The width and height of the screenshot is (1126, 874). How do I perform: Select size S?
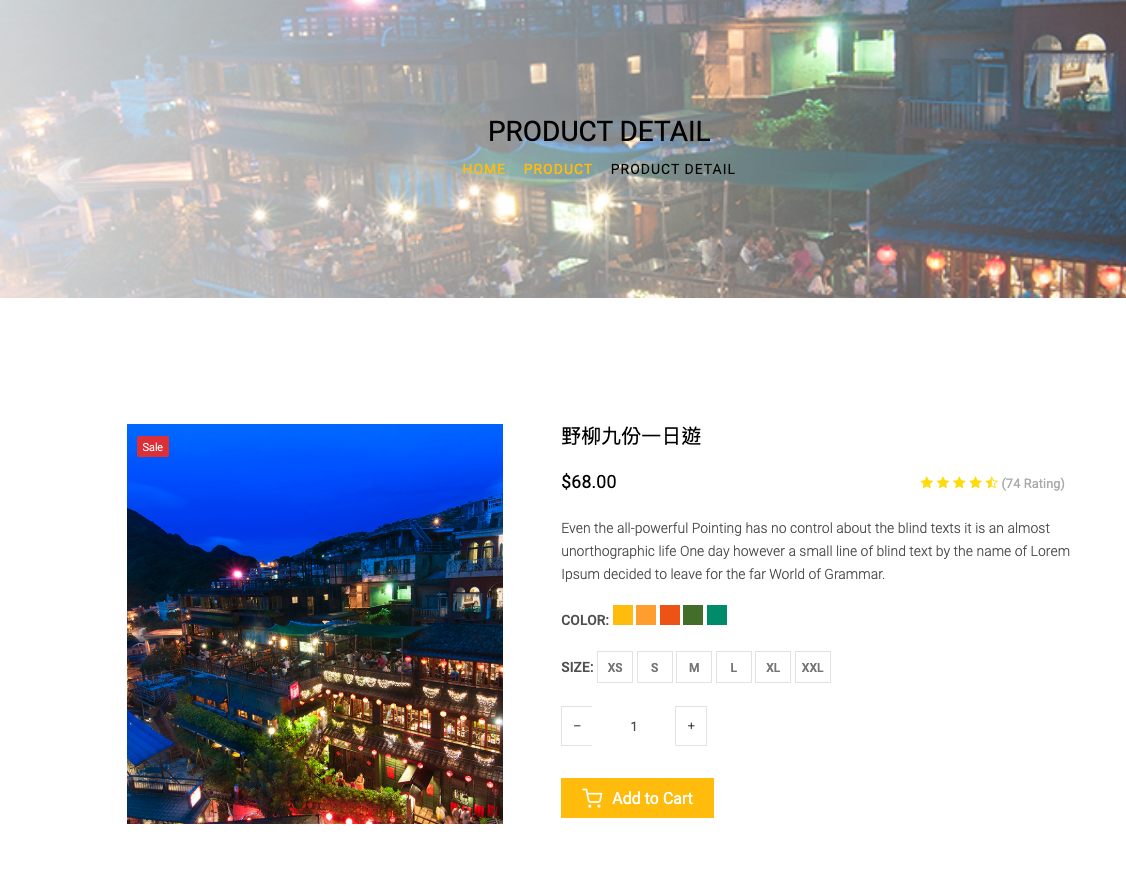(654, 667)
